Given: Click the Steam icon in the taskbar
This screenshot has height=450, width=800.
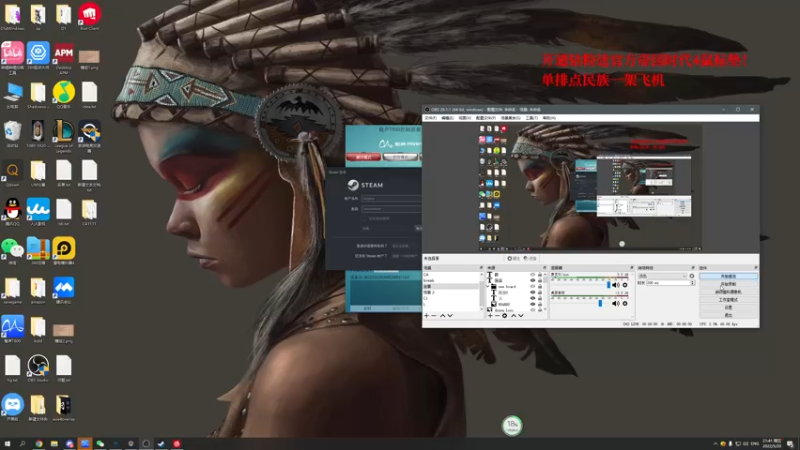Looking at the screenshot, I should coord(161,444).
